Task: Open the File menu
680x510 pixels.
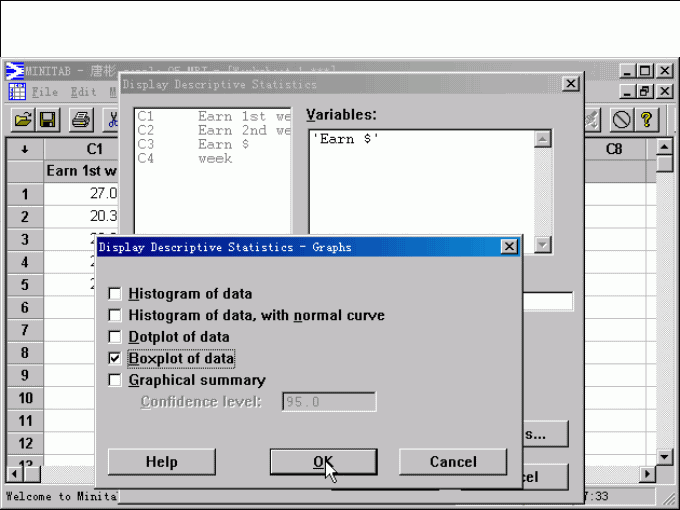Action: [45, 92]
